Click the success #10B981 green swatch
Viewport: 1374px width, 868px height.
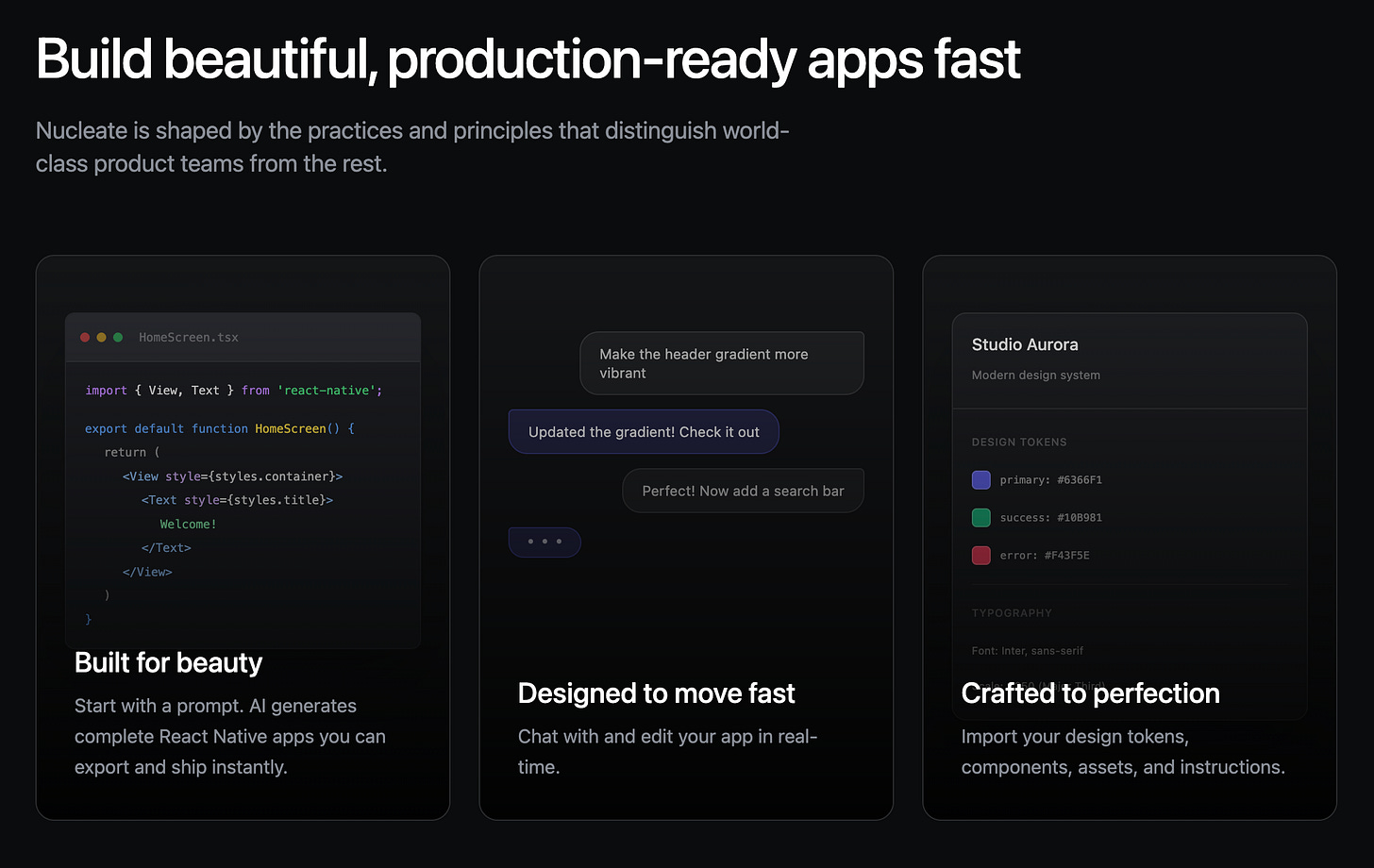click(x=981, y=517)
